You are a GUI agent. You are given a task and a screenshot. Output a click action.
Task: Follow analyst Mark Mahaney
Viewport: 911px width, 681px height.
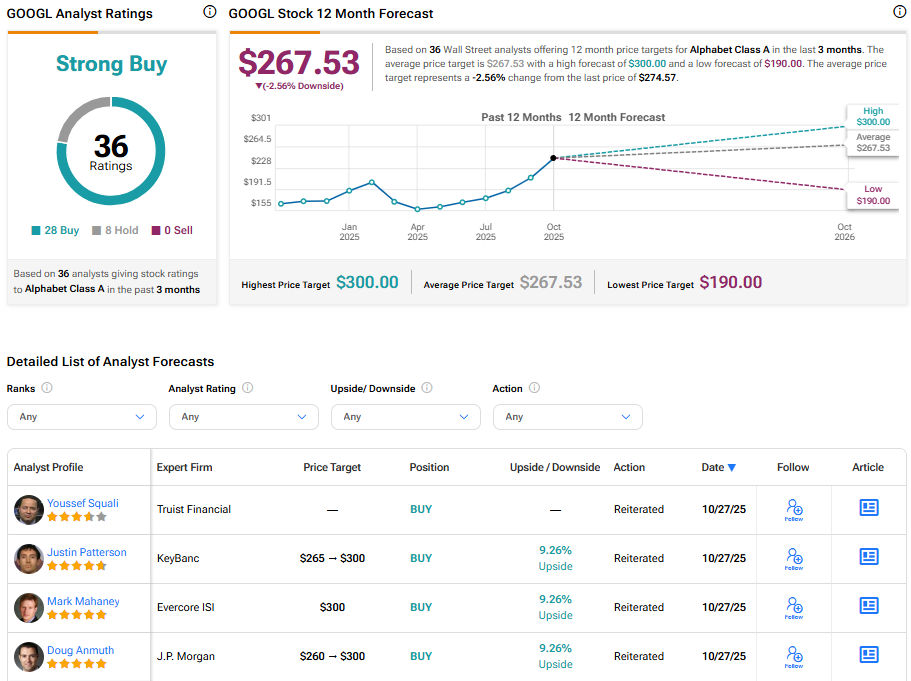794,607
